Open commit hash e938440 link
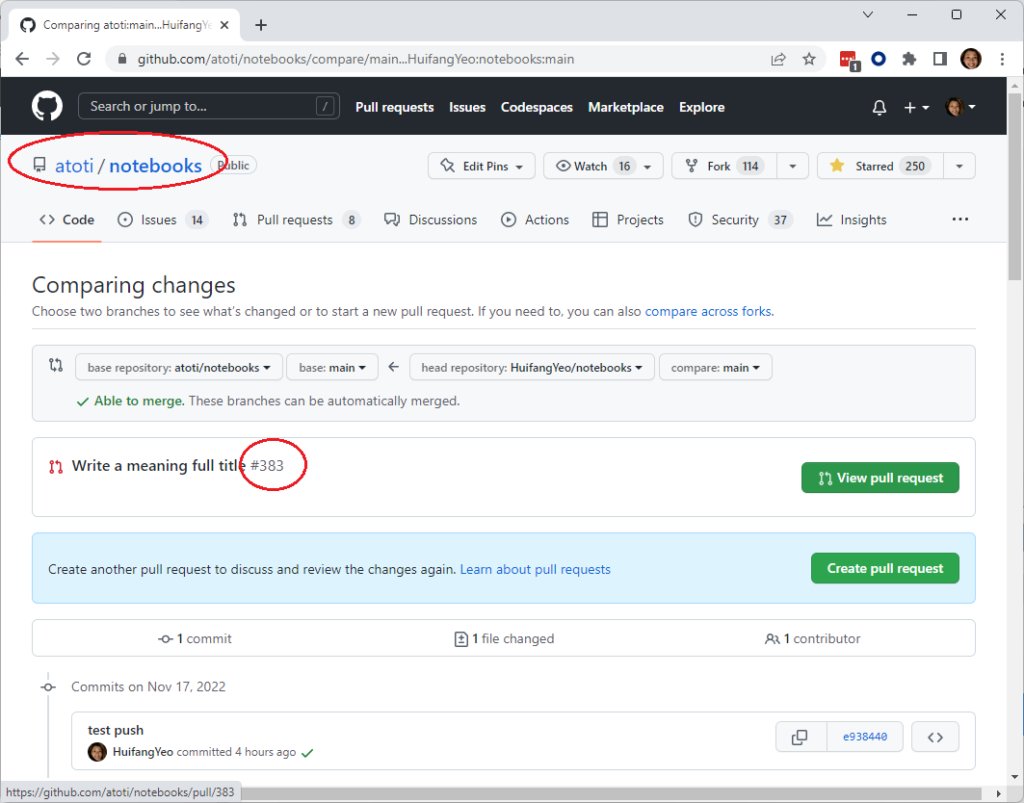The image size is (1024, 803). [865, 737]
